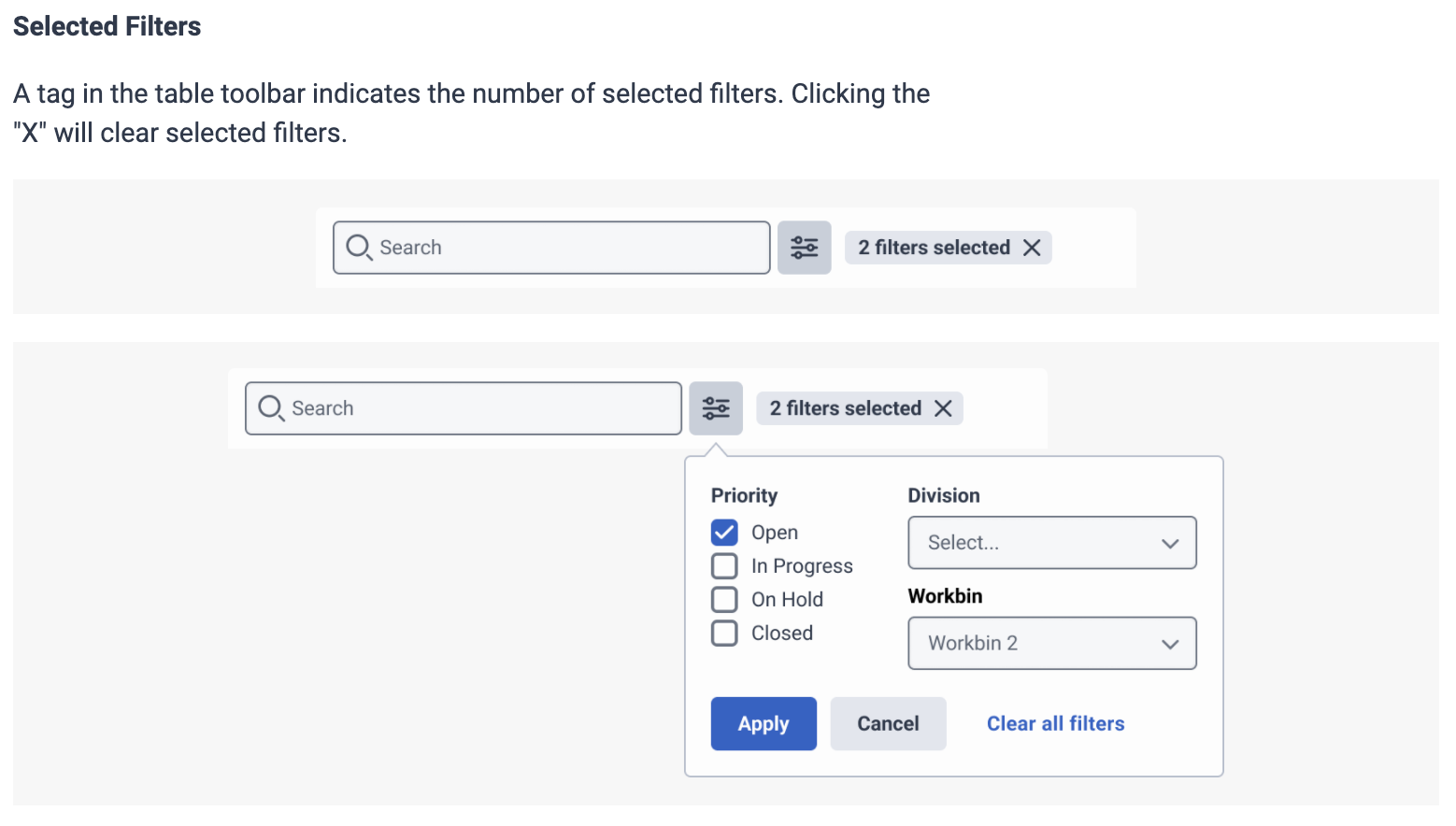Screen dimensions: 1456x826
Task: Click the chevron arrow in the Workbin dropdown
Action: tap(1170, 645)
